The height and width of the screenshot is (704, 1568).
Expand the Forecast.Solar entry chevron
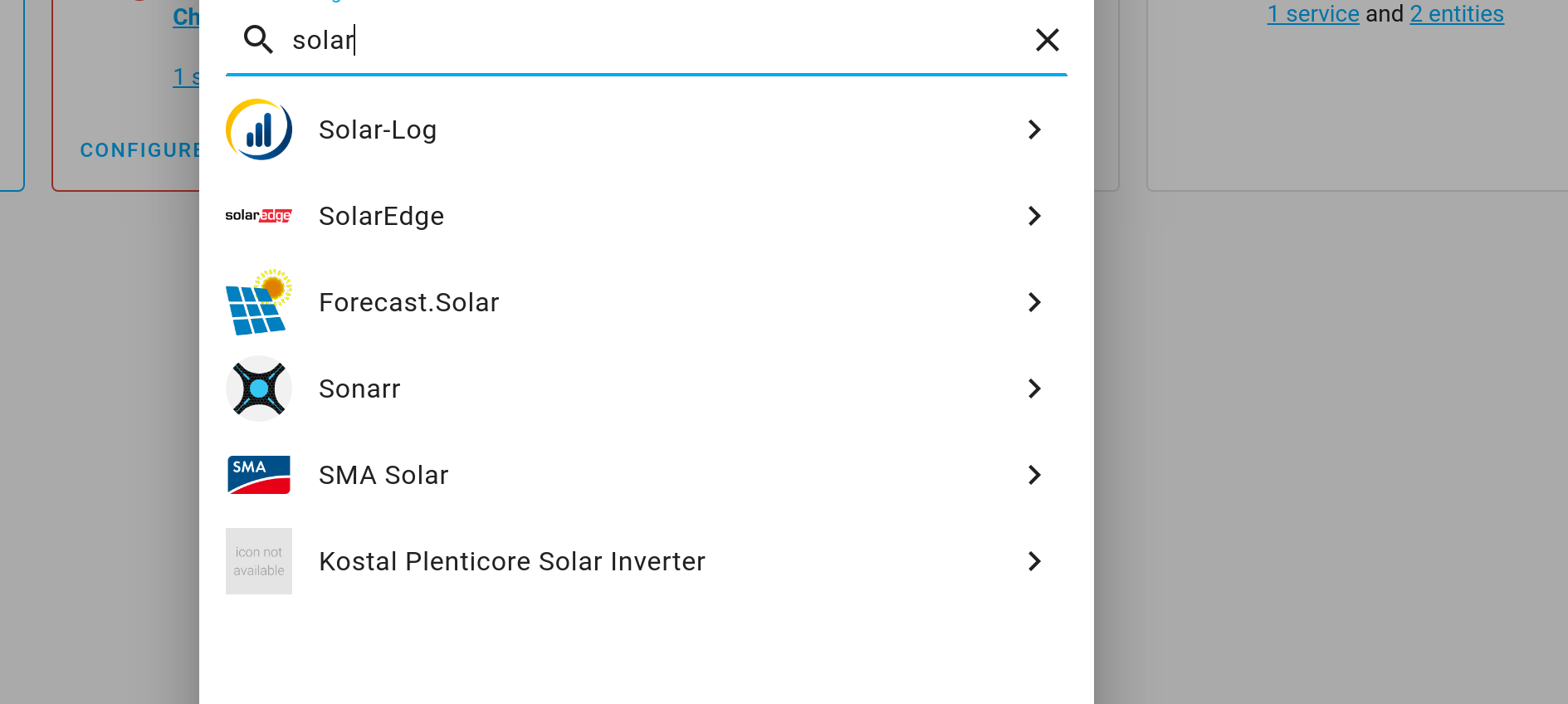[1034, 302]
